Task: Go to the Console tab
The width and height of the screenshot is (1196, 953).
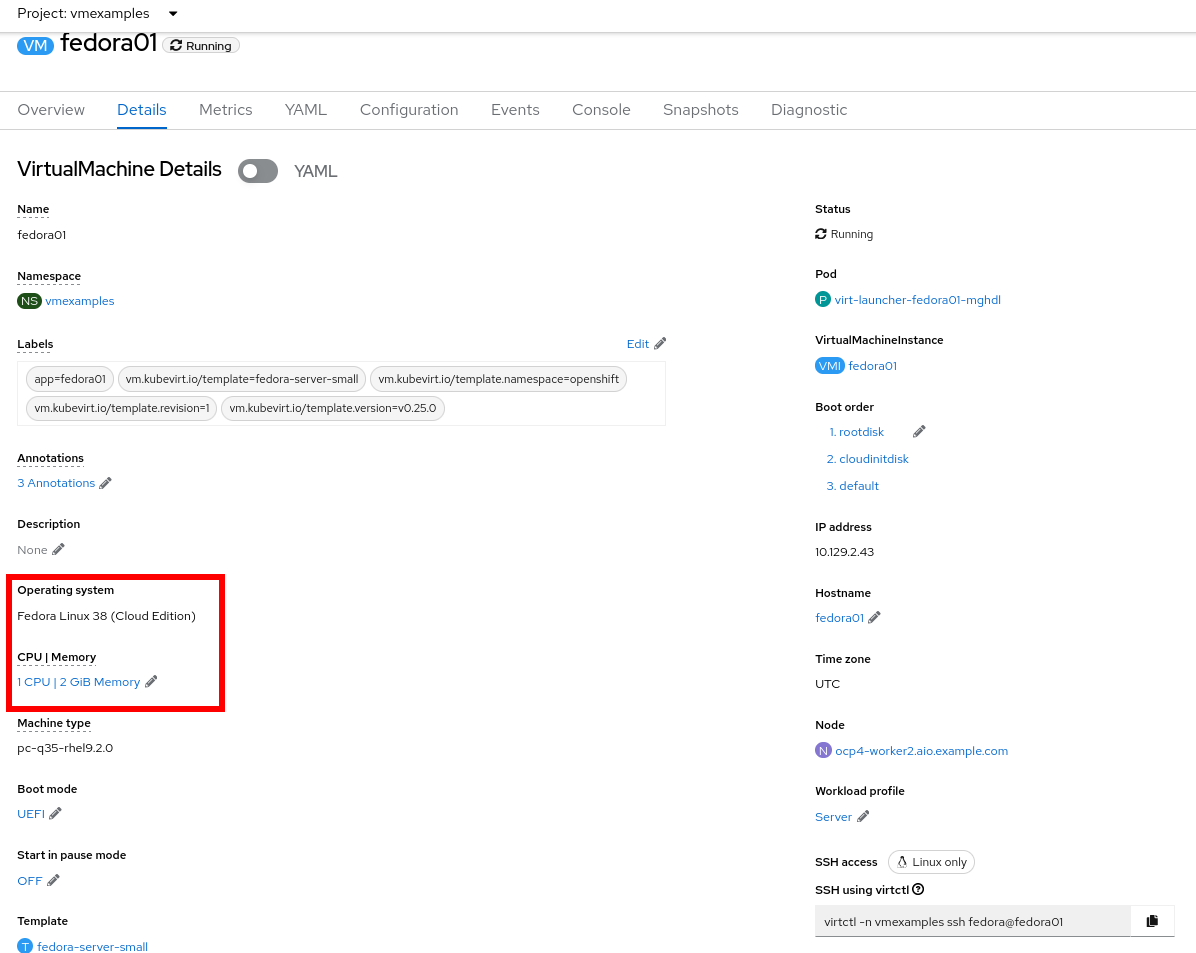Action: 601,110
